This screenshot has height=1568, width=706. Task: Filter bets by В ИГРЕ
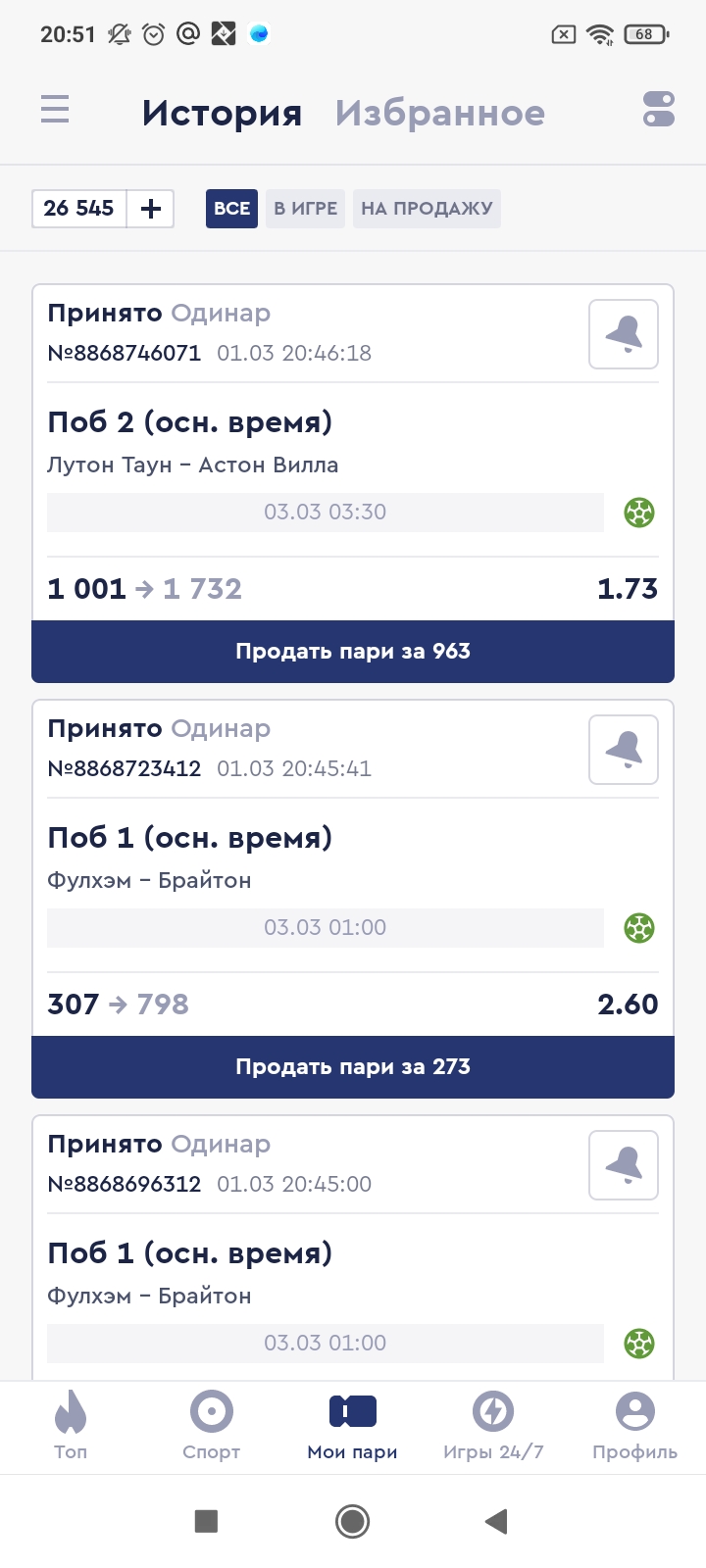[305, 209]
